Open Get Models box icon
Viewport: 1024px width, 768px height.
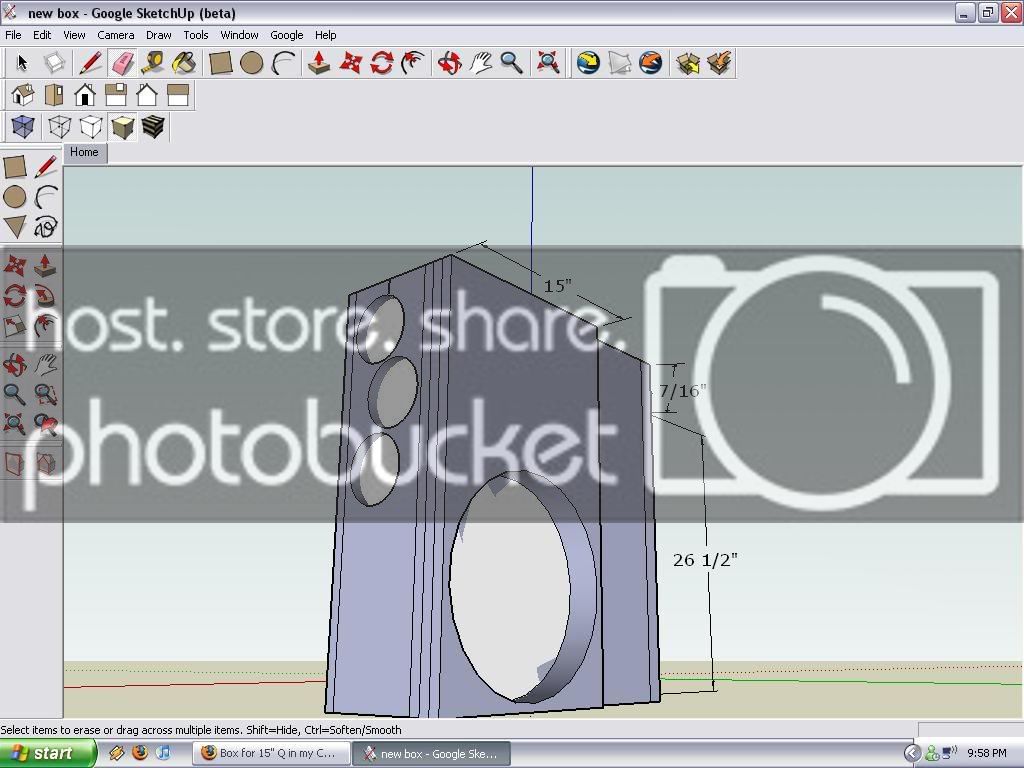[x=688, y=63]
